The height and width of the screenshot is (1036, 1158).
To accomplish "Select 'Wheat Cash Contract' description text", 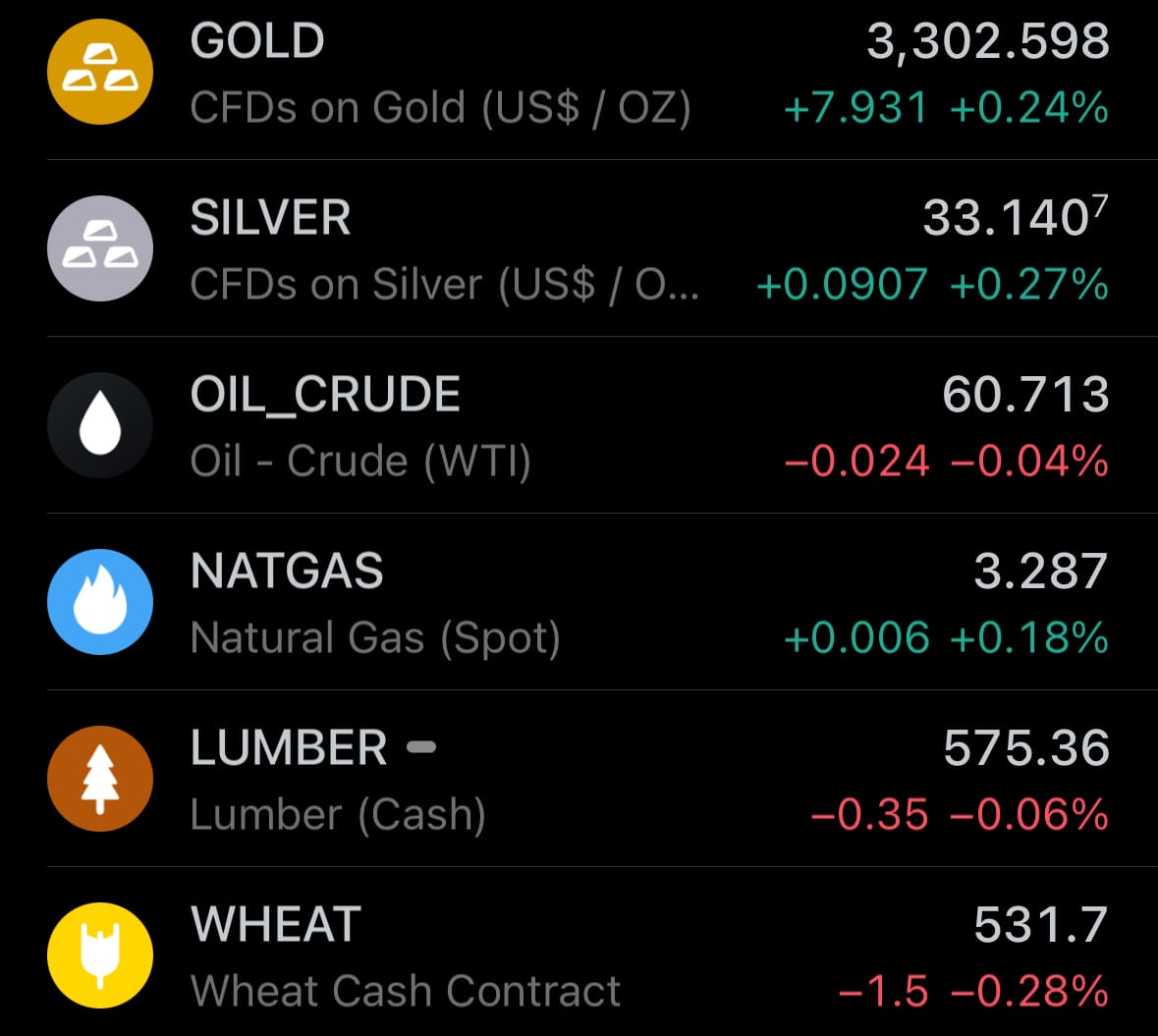I will 405,991.
